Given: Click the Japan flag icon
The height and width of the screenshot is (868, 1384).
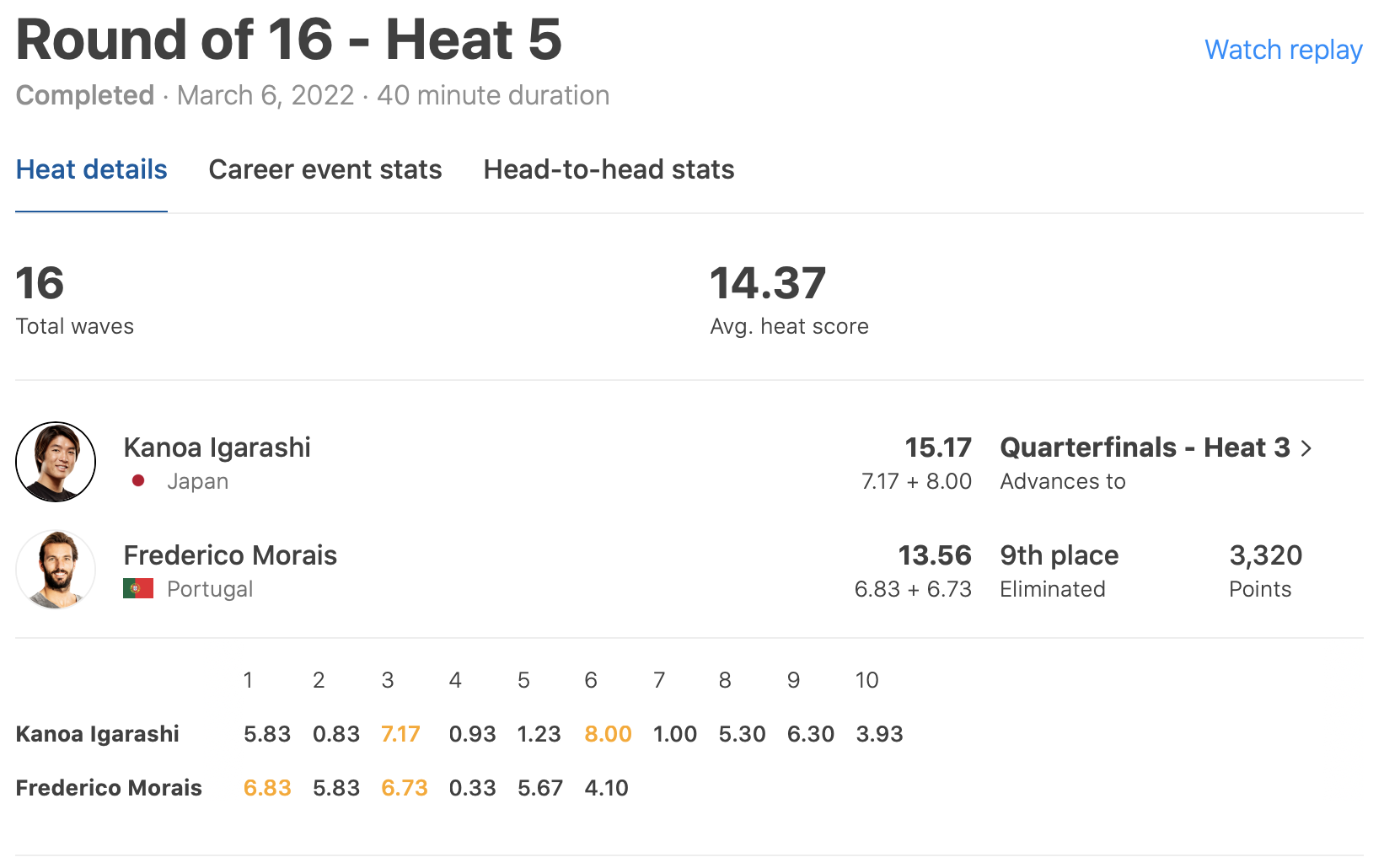Looking at the screenshot, I should coord(138,481).
